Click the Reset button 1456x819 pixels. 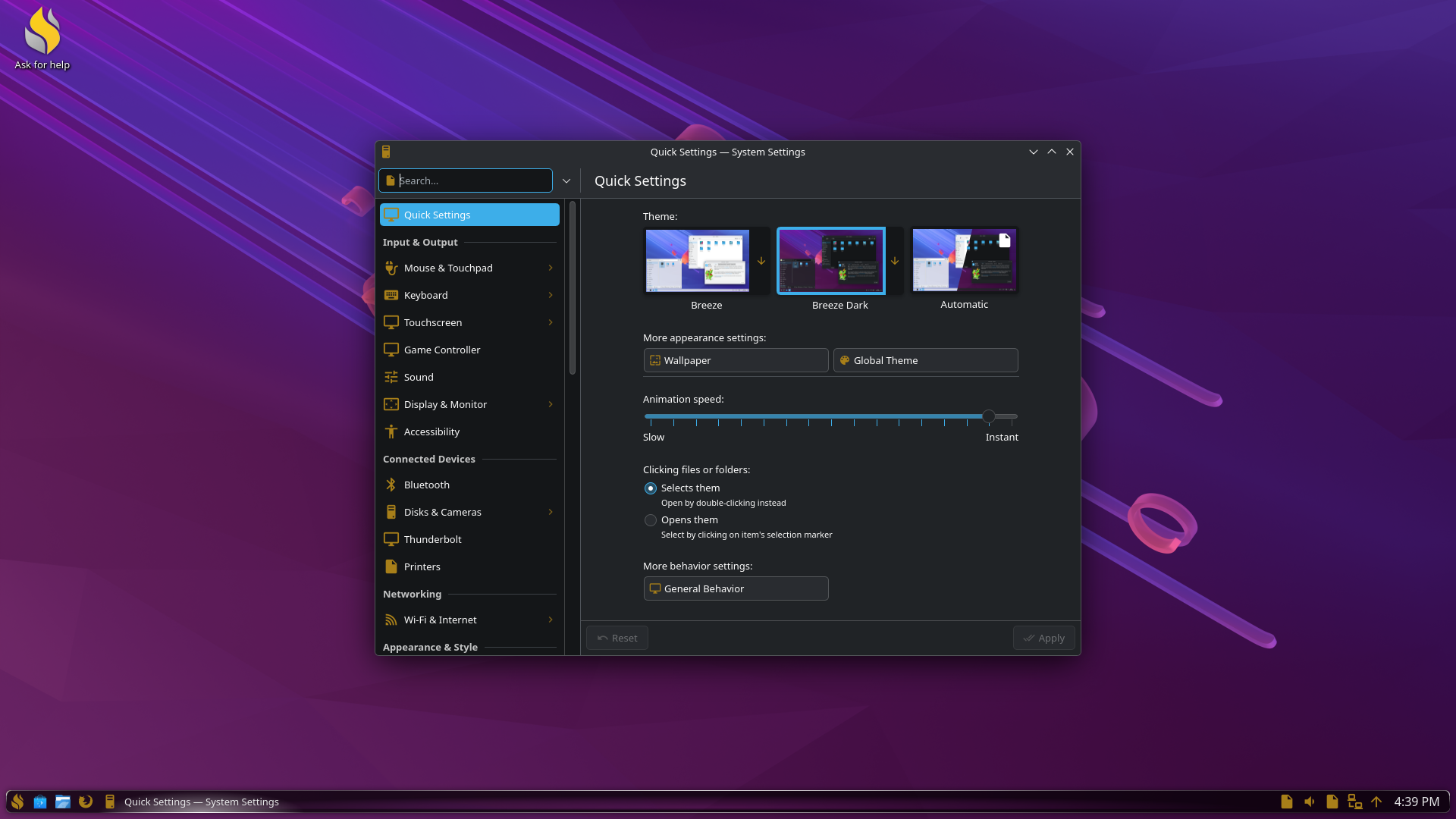point(617,638)
